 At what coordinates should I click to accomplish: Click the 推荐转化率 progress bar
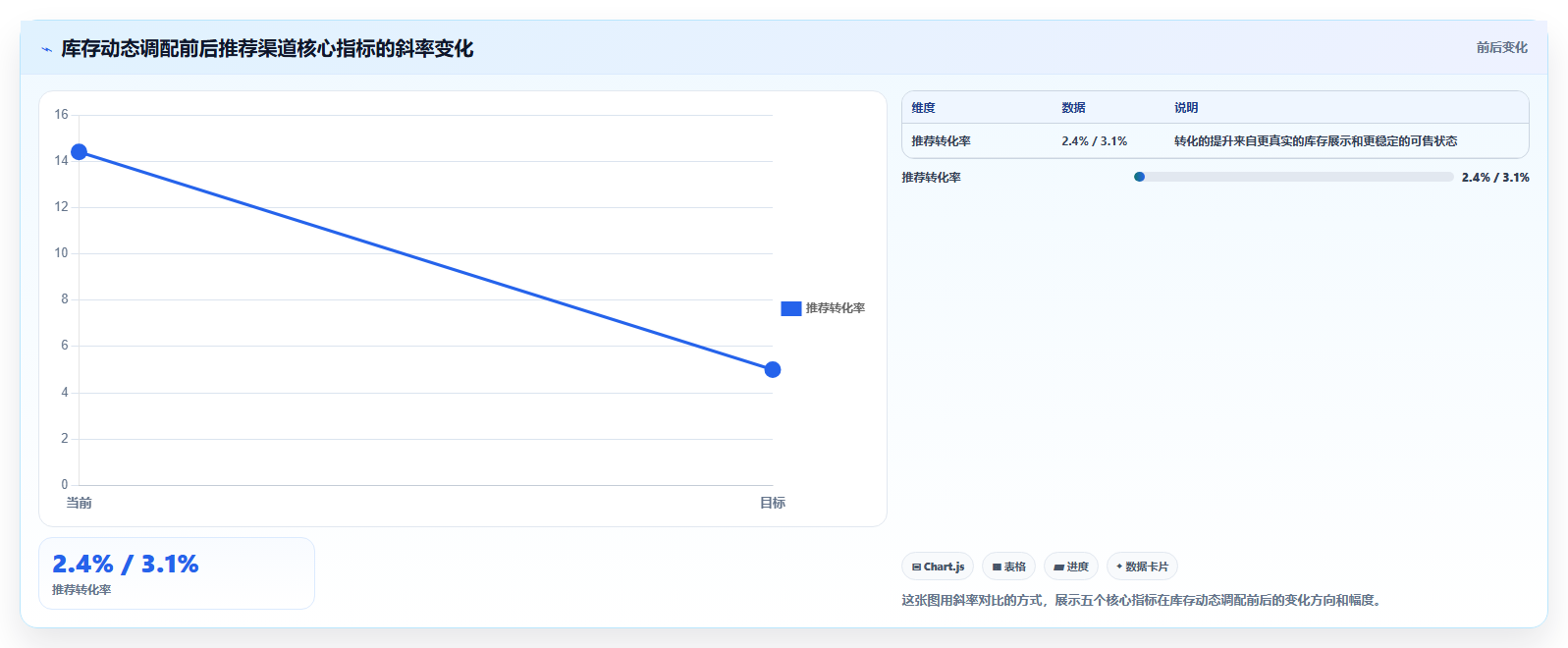click(1294, 177)
